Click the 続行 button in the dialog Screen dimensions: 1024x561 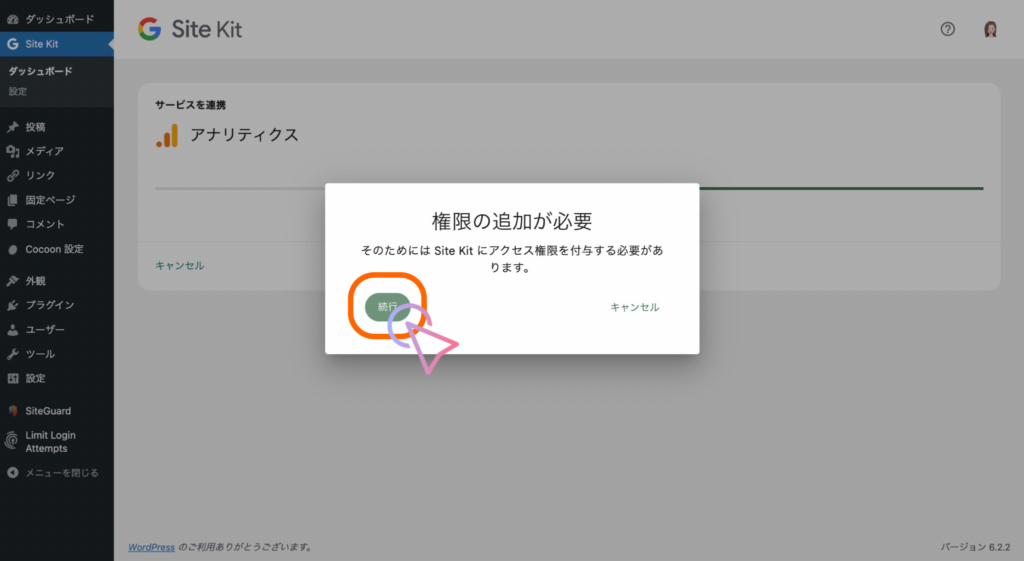[388, 307]
